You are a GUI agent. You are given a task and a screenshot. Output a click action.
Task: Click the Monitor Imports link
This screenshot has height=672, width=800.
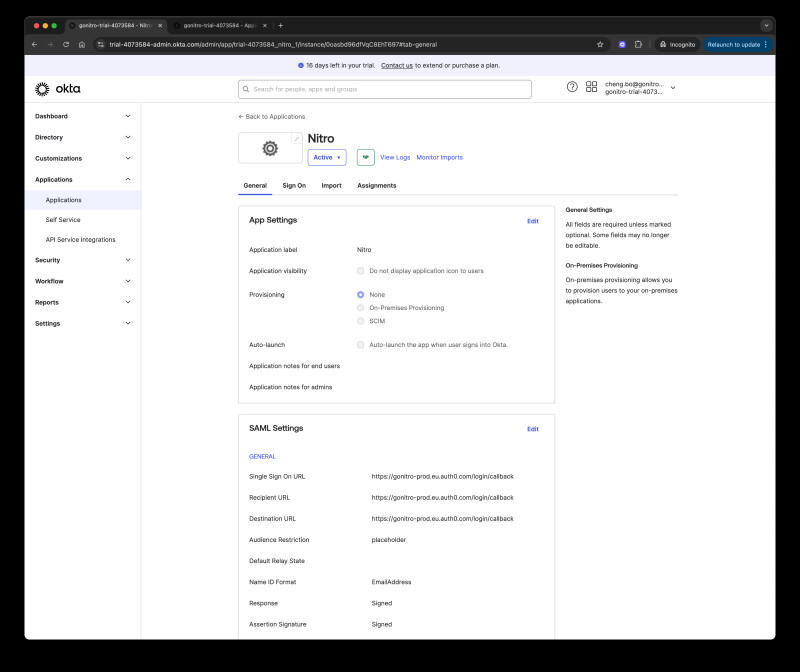(439, 157)
